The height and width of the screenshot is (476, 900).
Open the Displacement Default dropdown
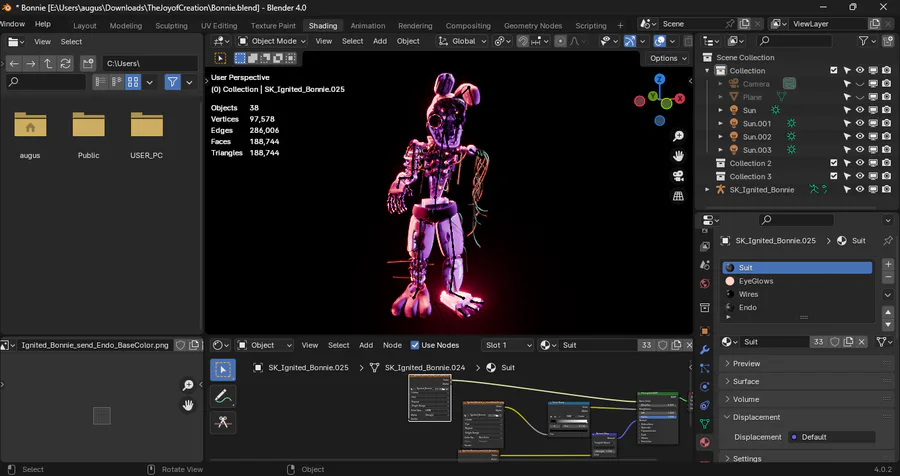coord(832,437)
